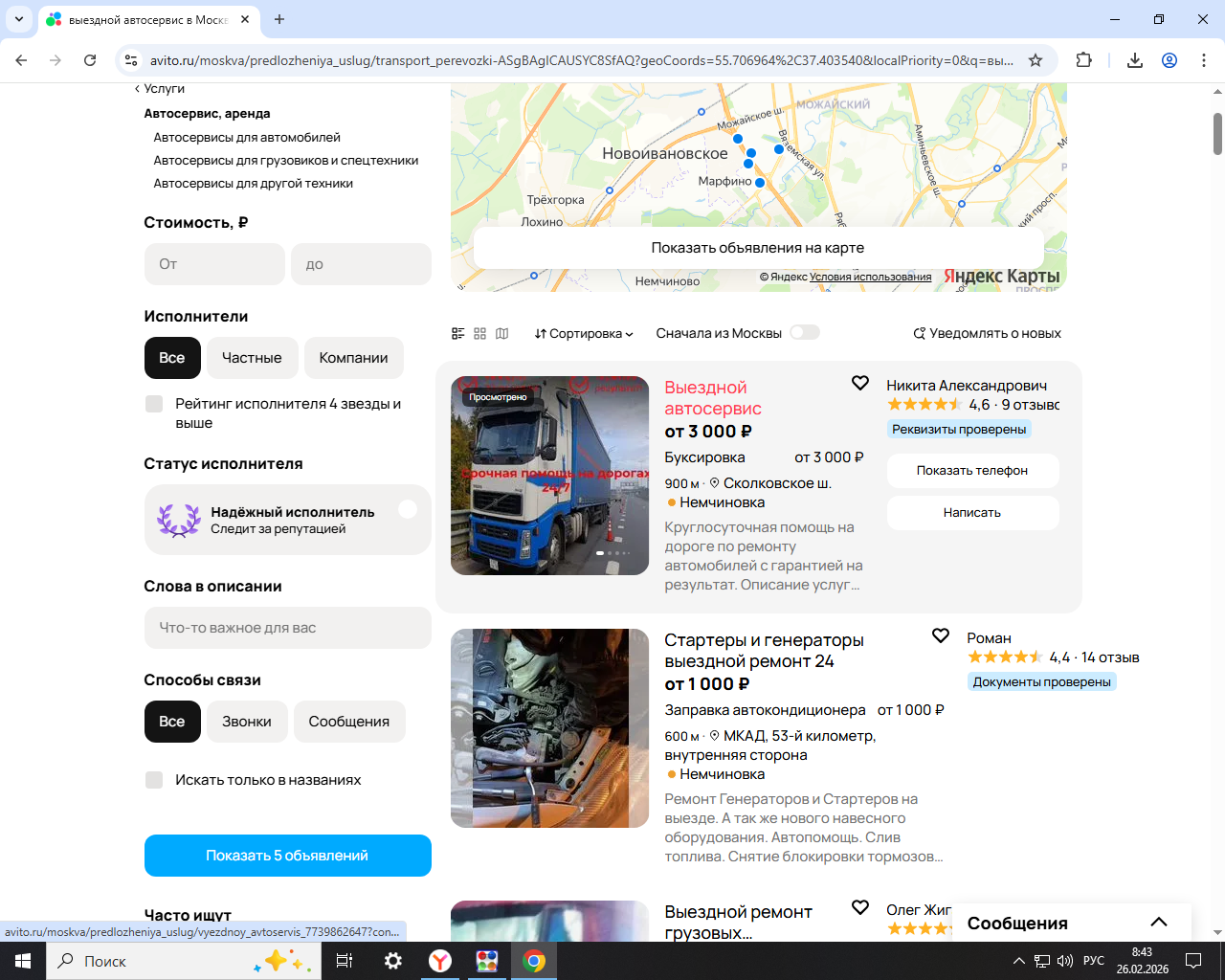
Task: Select the Автосервис, аренда category
Action: [x=207, y=113]
